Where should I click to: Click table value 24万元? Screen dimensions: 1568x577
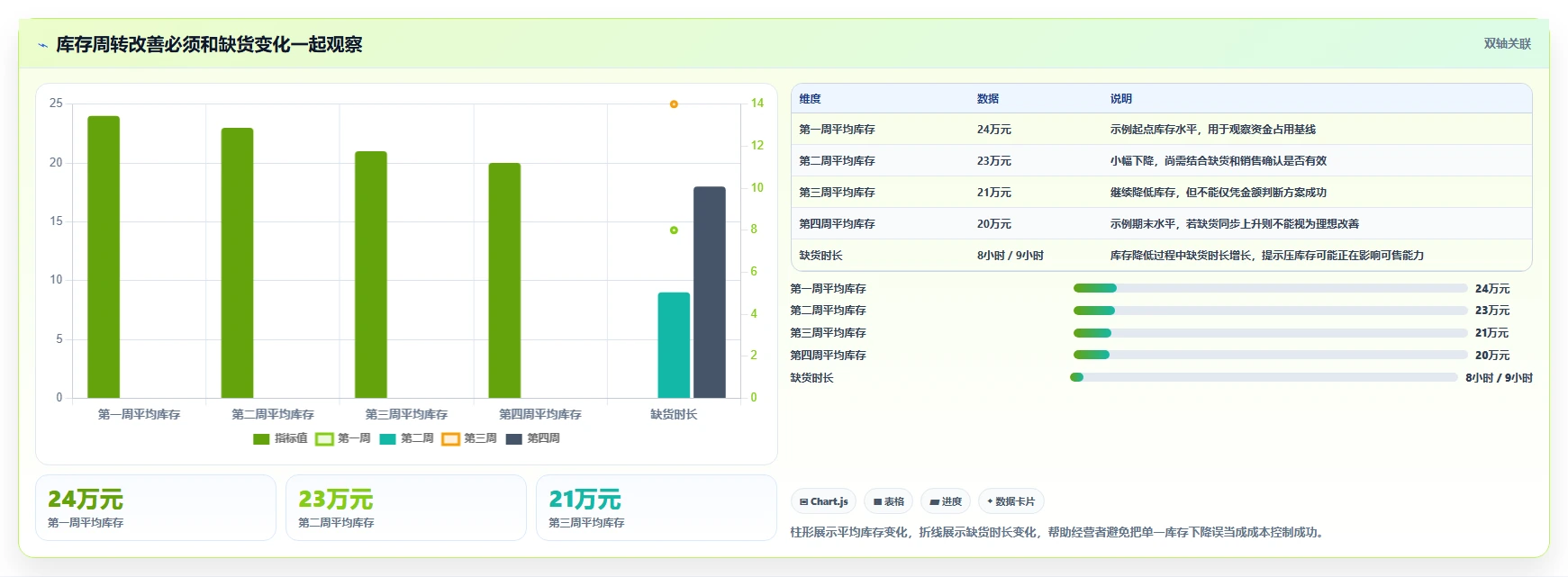tap(994, 130)
